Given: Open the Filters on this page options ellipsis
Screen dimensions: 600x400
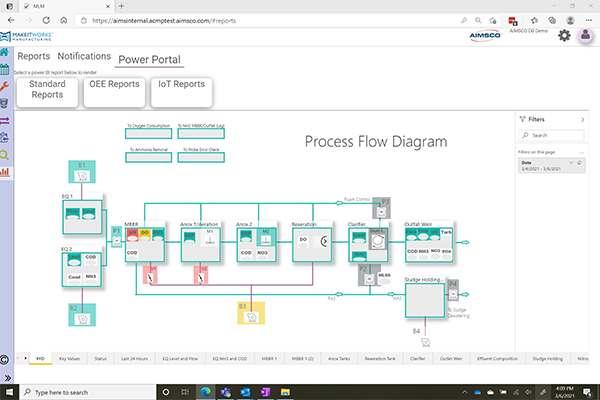Looking at the screenshot, I should 581,152.
